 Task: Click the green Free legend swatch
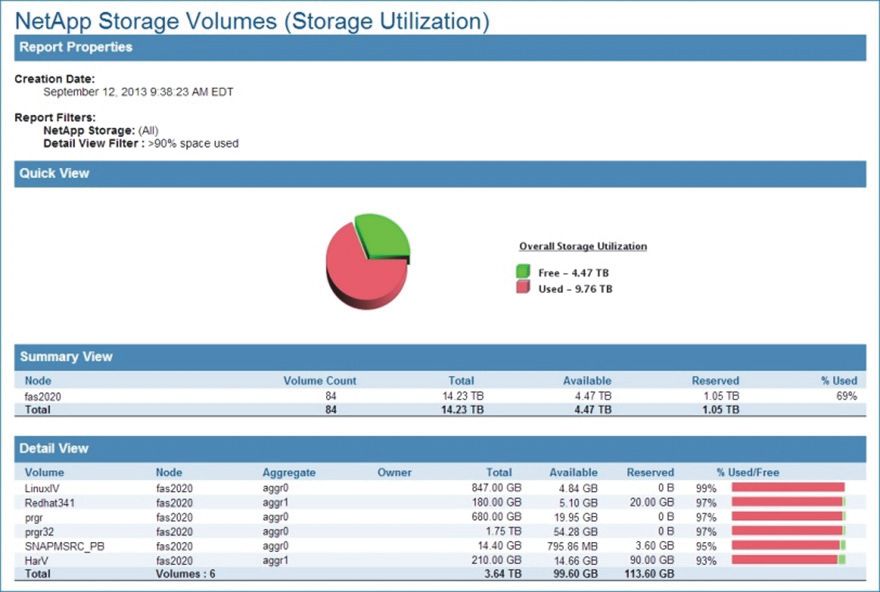click(523, 272)
